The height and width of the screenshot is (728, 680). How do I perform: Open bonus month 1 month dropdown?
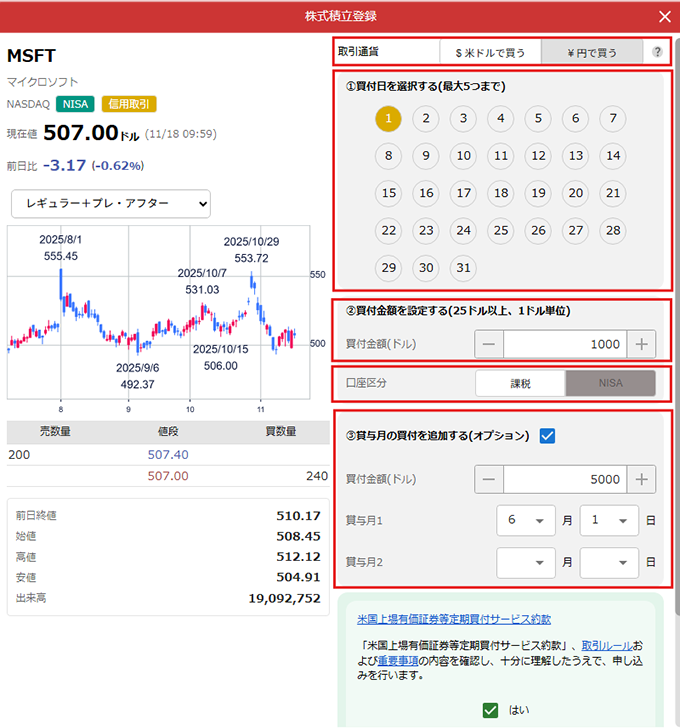coord(526,521)
